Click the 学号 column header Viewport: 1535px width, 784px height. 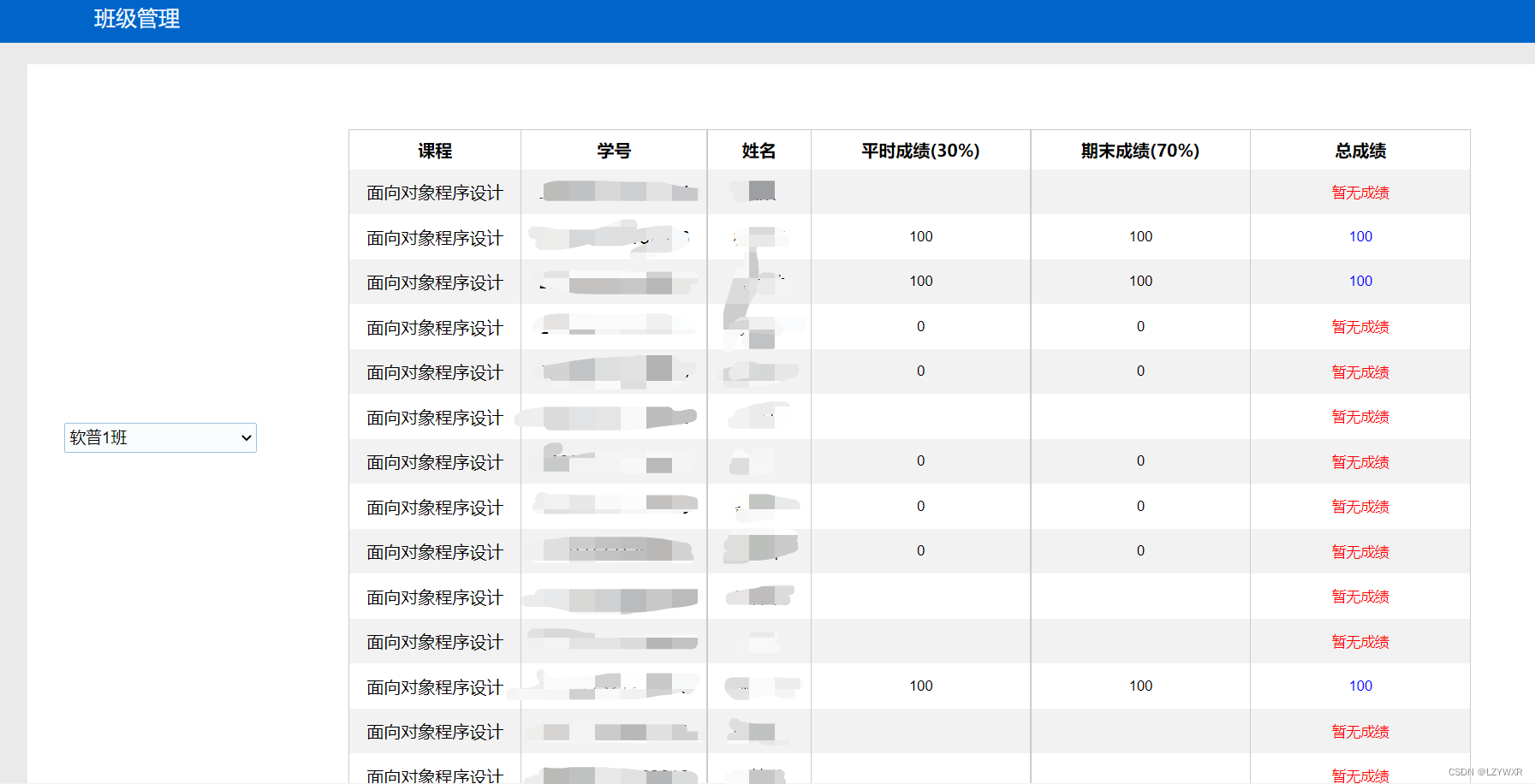coord(613,151)
